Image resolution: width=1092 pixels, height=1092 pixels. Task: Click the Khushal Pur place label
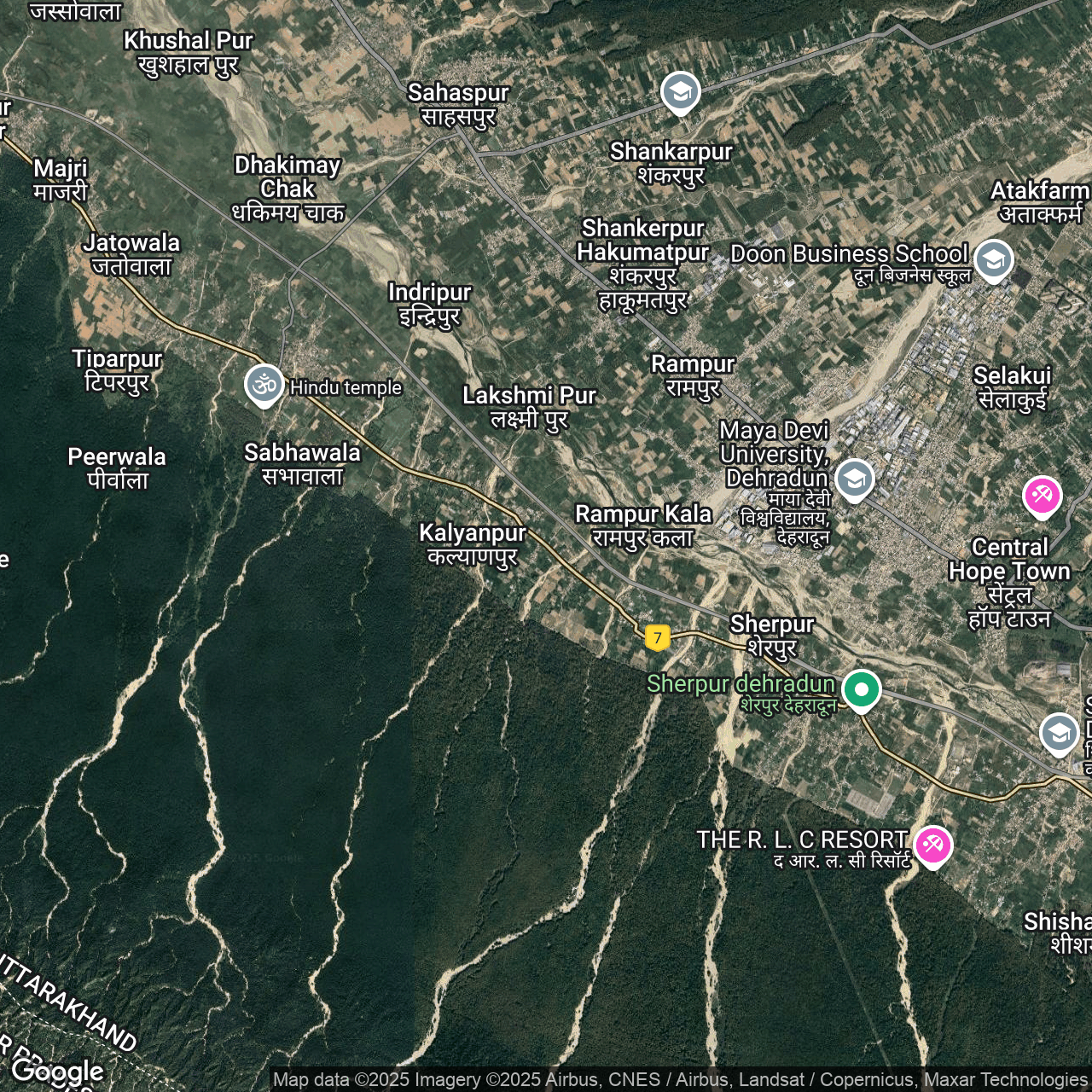pyautogui.click(x=189, y=52)
